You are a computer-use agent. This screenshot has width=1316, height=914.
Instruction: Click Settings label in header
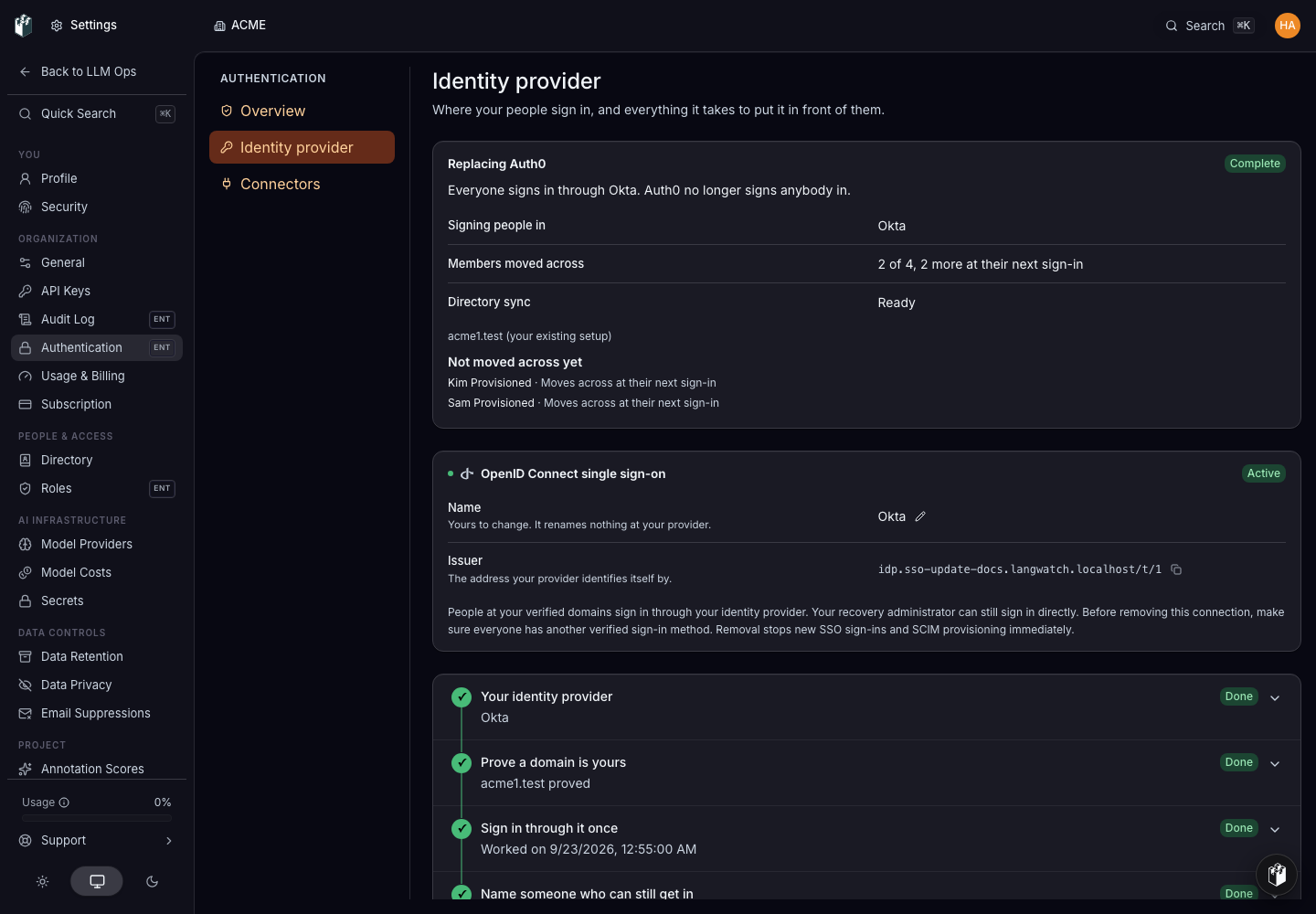tap(93, 26)
